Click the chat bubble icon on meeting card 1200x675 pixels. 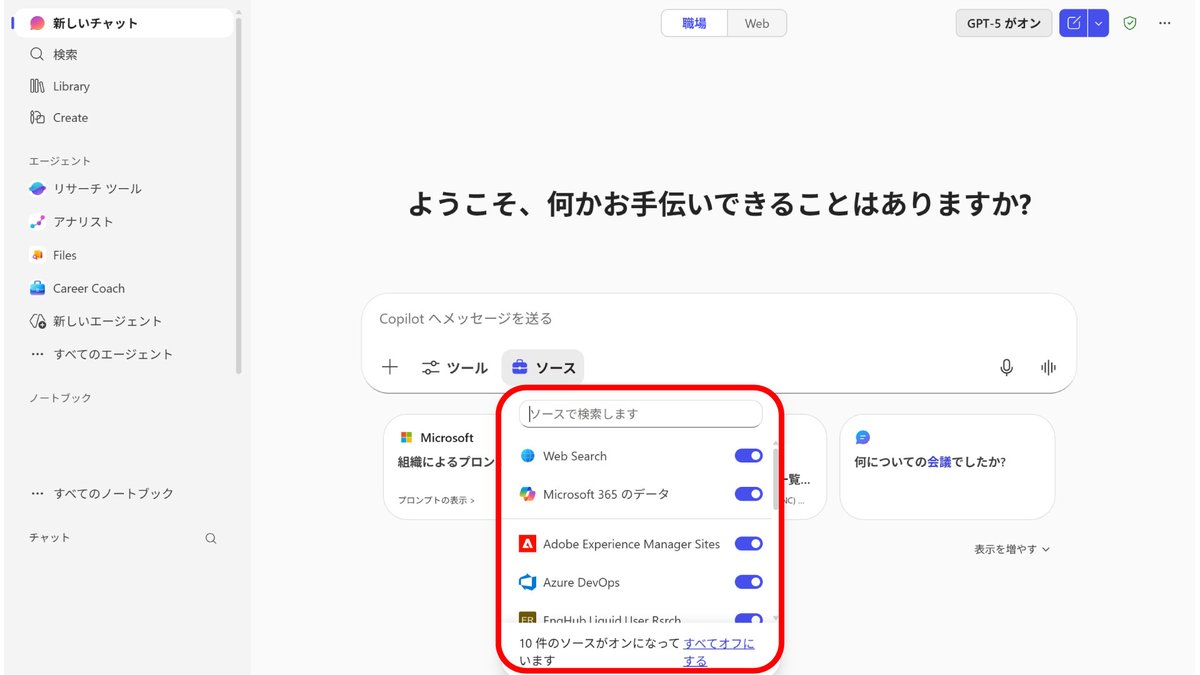863,438
